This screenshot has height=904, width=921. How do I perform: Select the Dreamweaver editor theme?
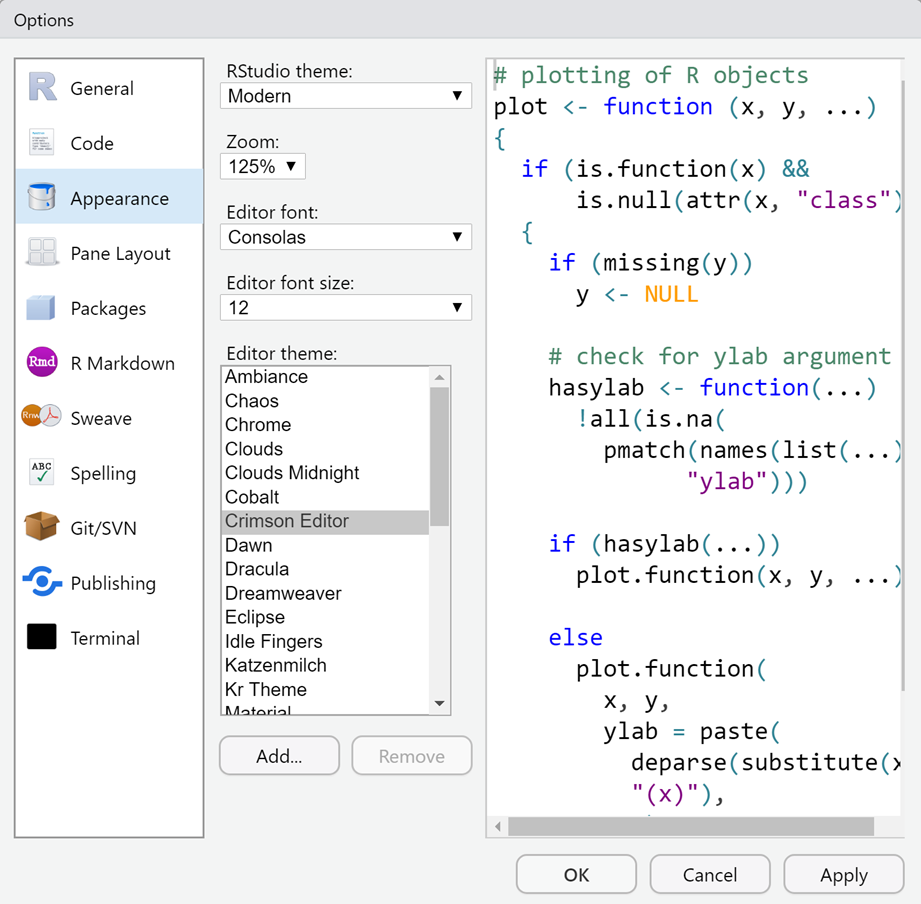click(x=325, y=593)
